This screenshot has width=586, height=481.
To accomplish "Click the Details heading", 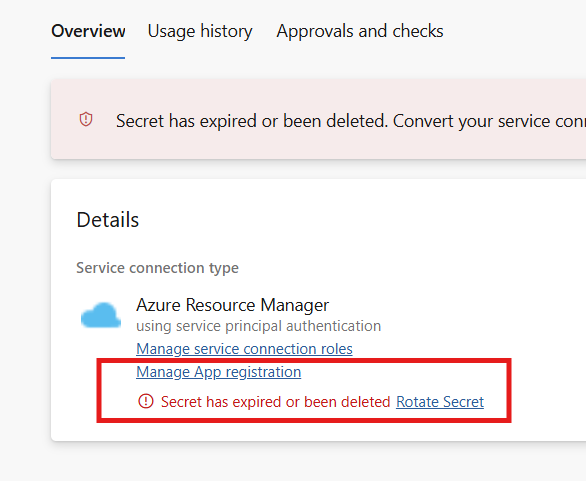I will tap(108, 220).
